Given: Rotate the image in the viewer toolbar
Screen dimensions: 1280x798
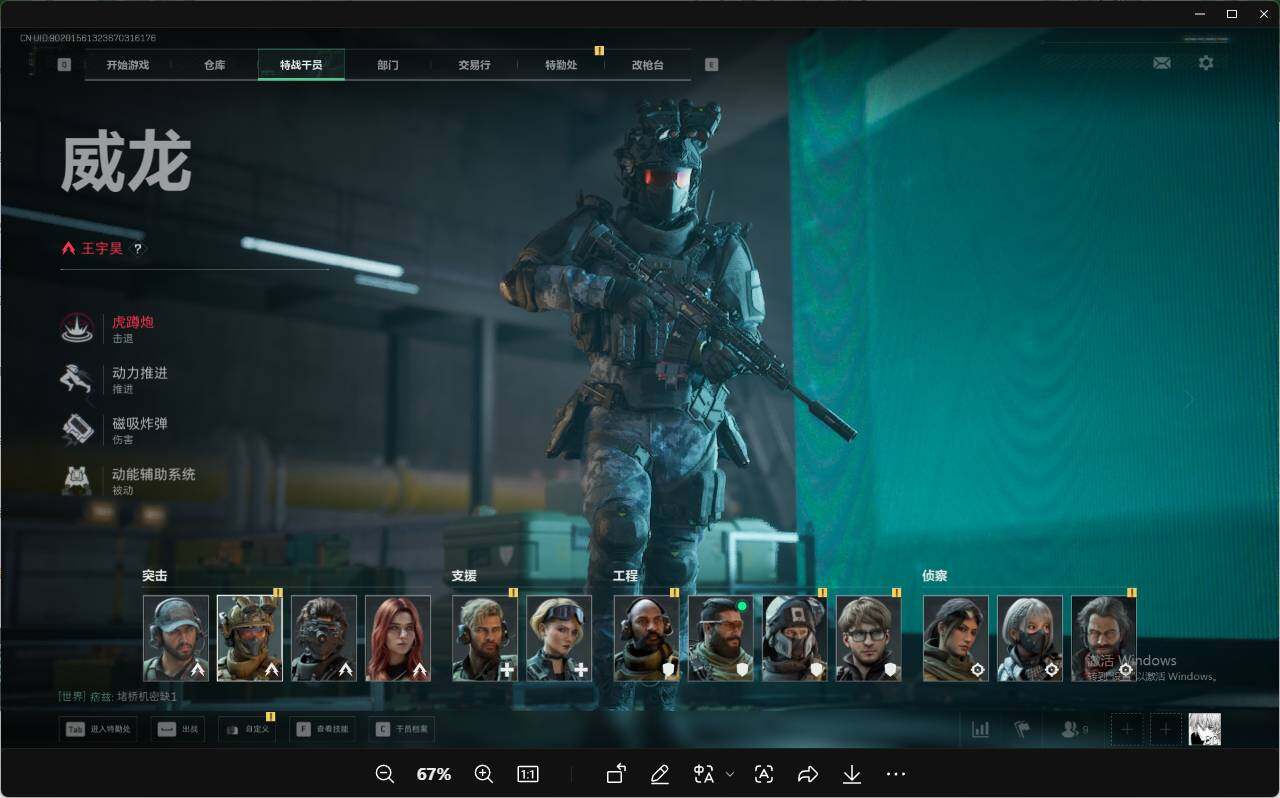Looking at the screenshot, I should point(616,774).
